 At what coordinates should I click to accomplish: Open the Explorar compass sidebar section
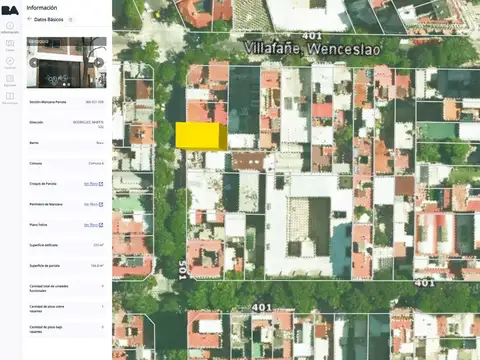10,63
